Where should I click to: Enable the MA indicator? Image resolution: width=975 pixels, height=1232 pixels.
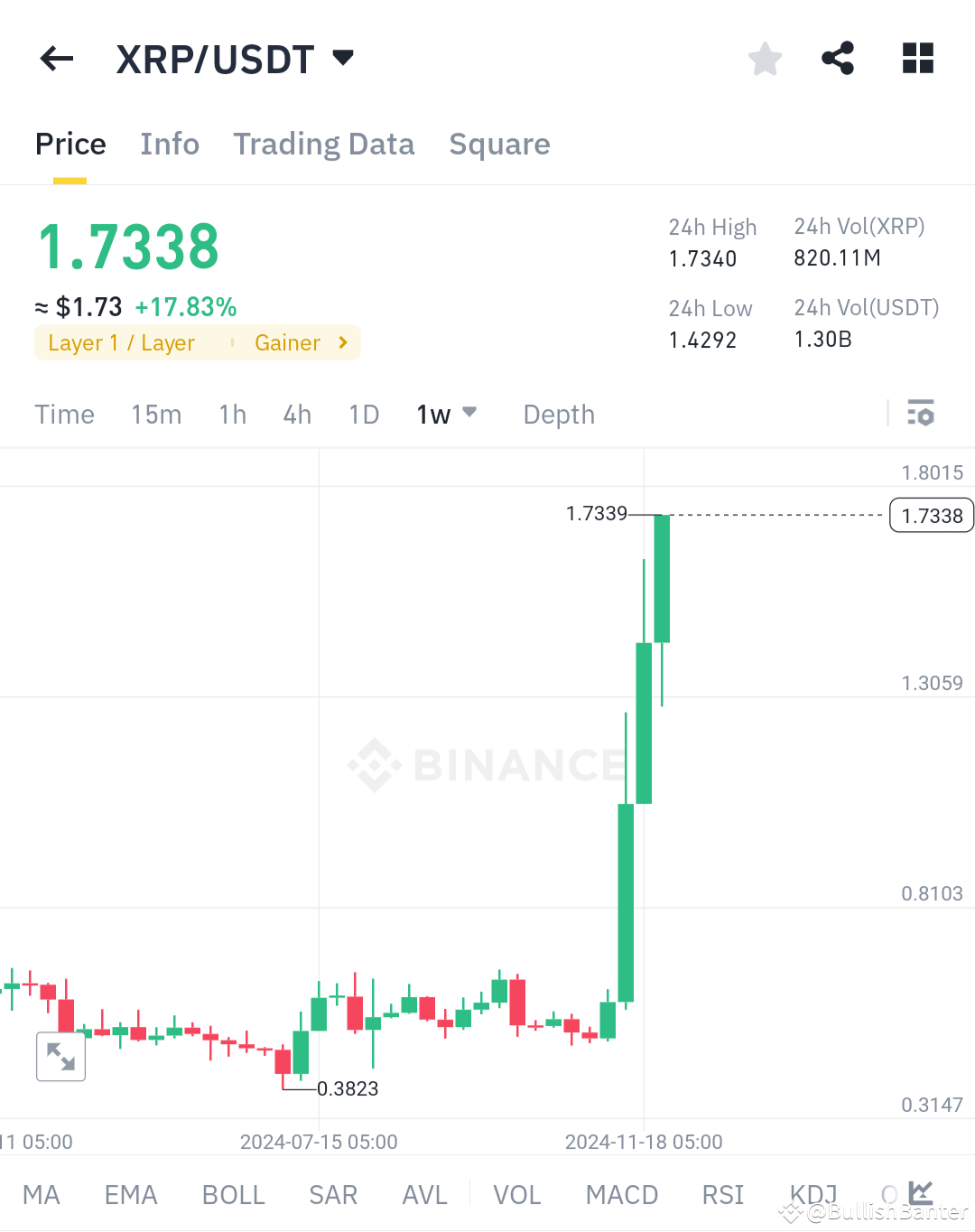pos(42,1194)
